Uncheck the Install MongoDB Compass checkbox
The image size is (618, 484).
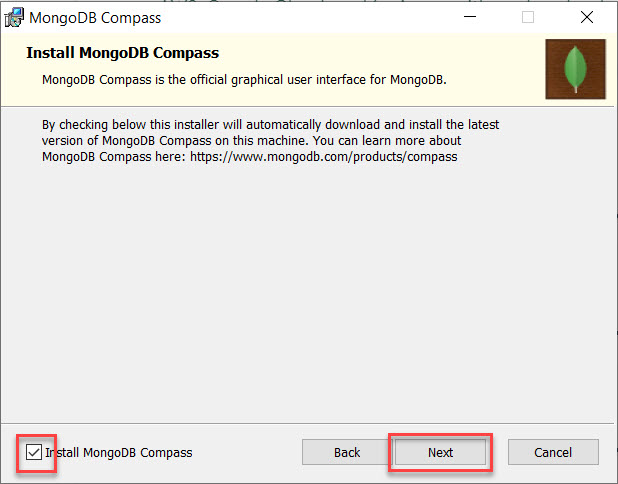click(x=34, y=452)
